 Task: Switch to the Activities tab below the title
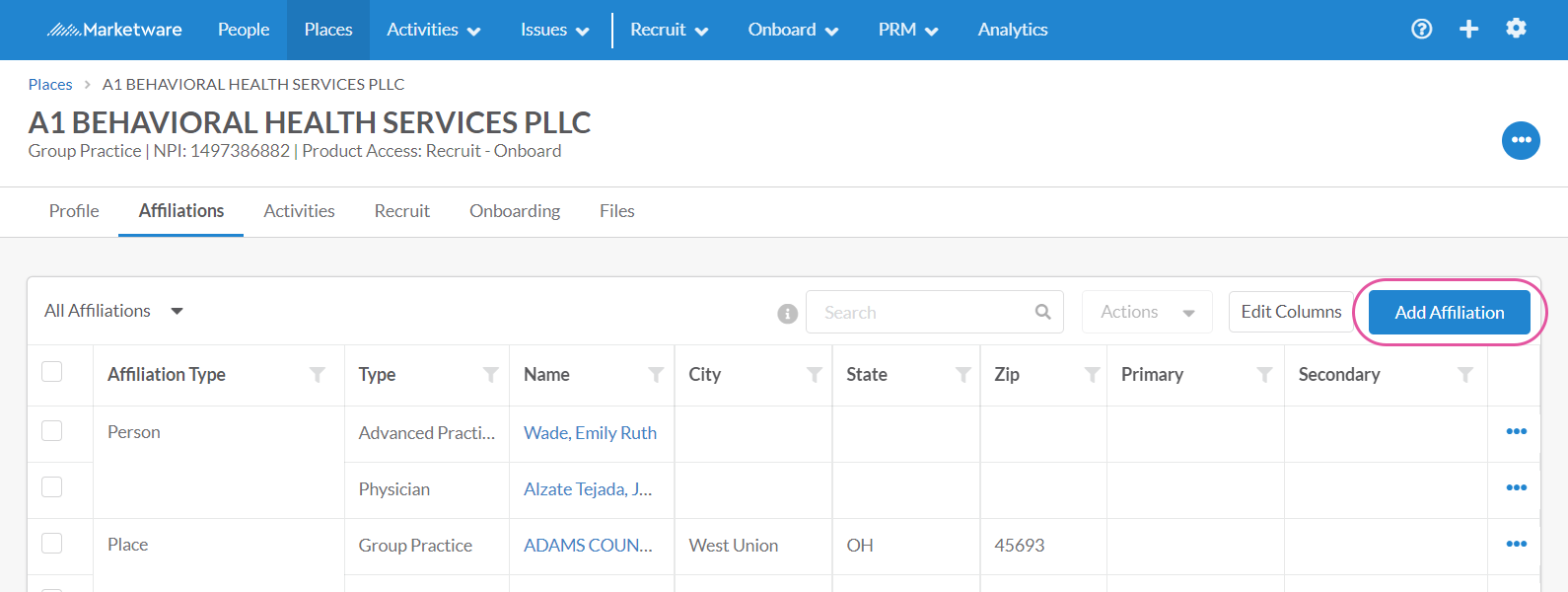tap(299, 211)
